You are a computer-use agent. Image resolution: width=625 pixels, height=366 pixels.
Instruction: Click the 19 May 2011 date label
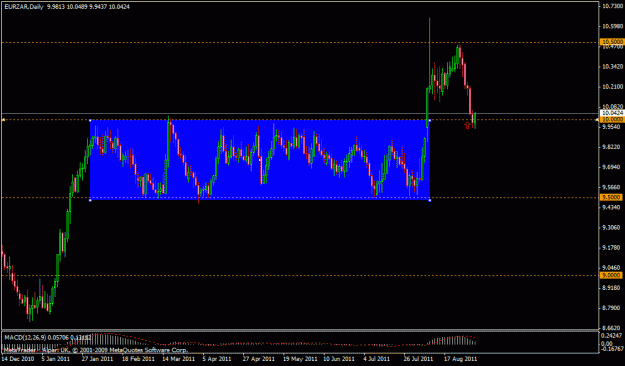tap(300, 359)
